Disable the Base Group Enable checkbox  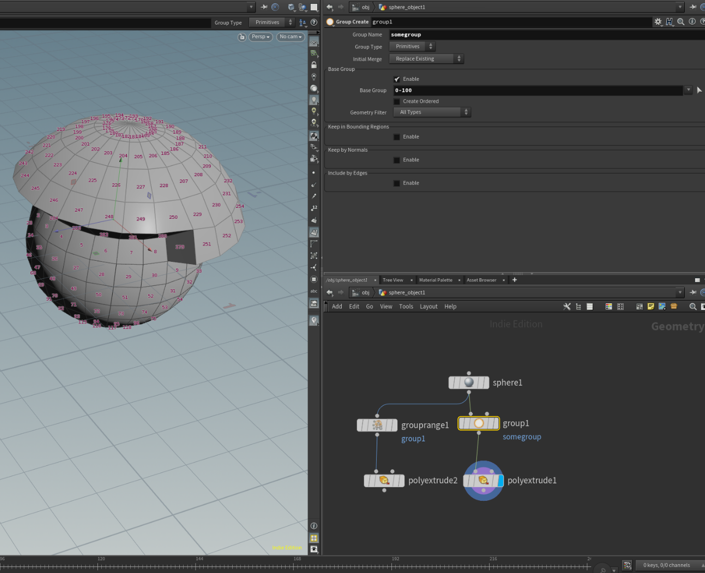coord(397,79)
